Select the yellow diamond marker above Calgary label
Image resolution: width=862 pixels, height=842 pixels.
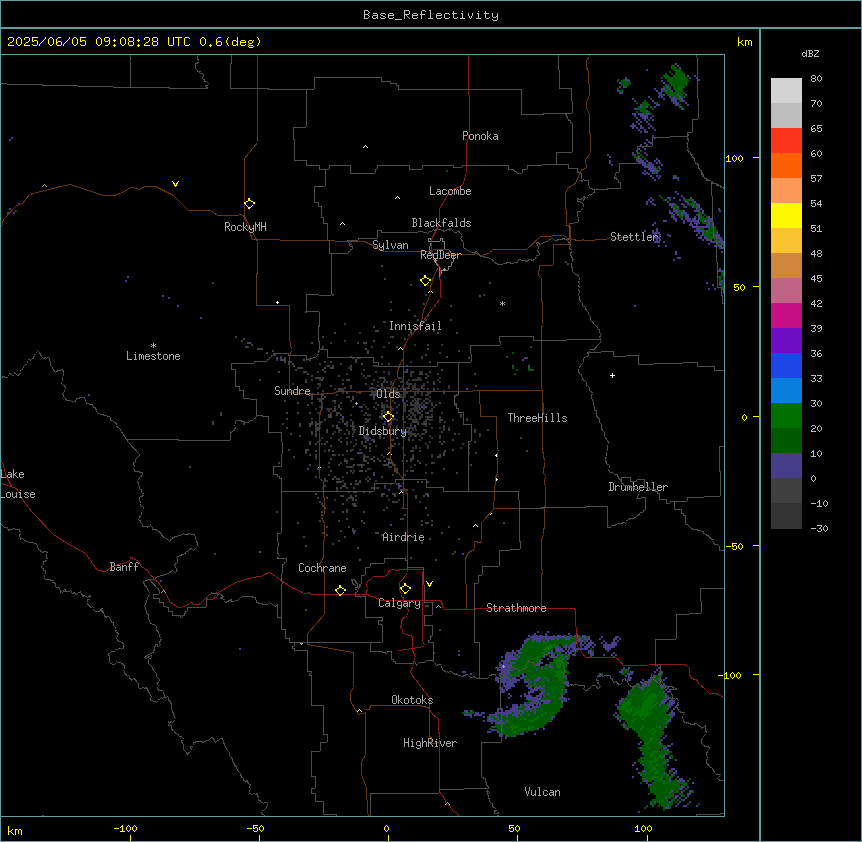coord(405,588)
